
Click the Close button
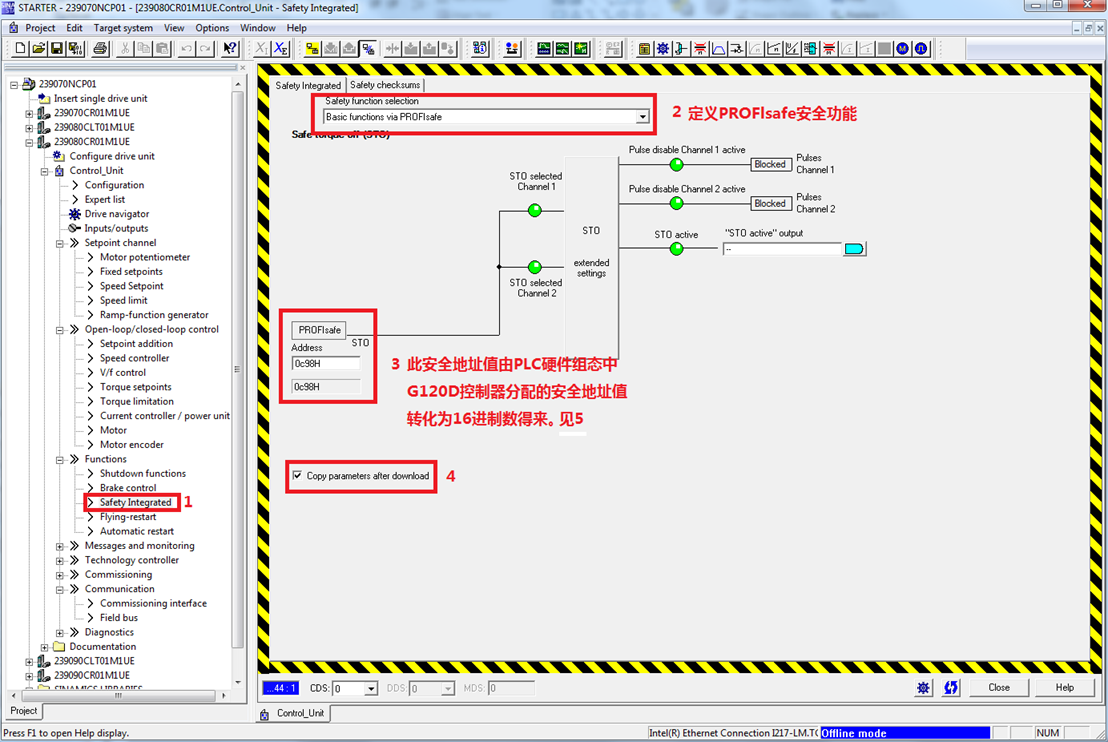(998, 688)
